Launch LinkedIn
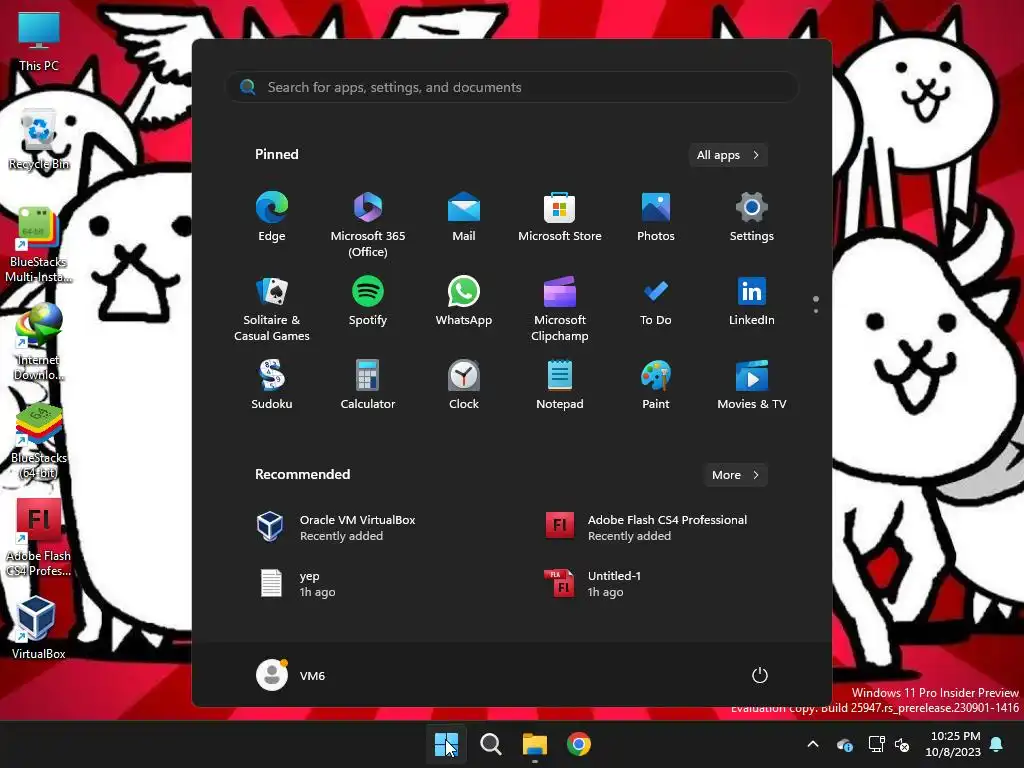The height and width of the screenshot is (768, 1024). click(x=752, y=301)
